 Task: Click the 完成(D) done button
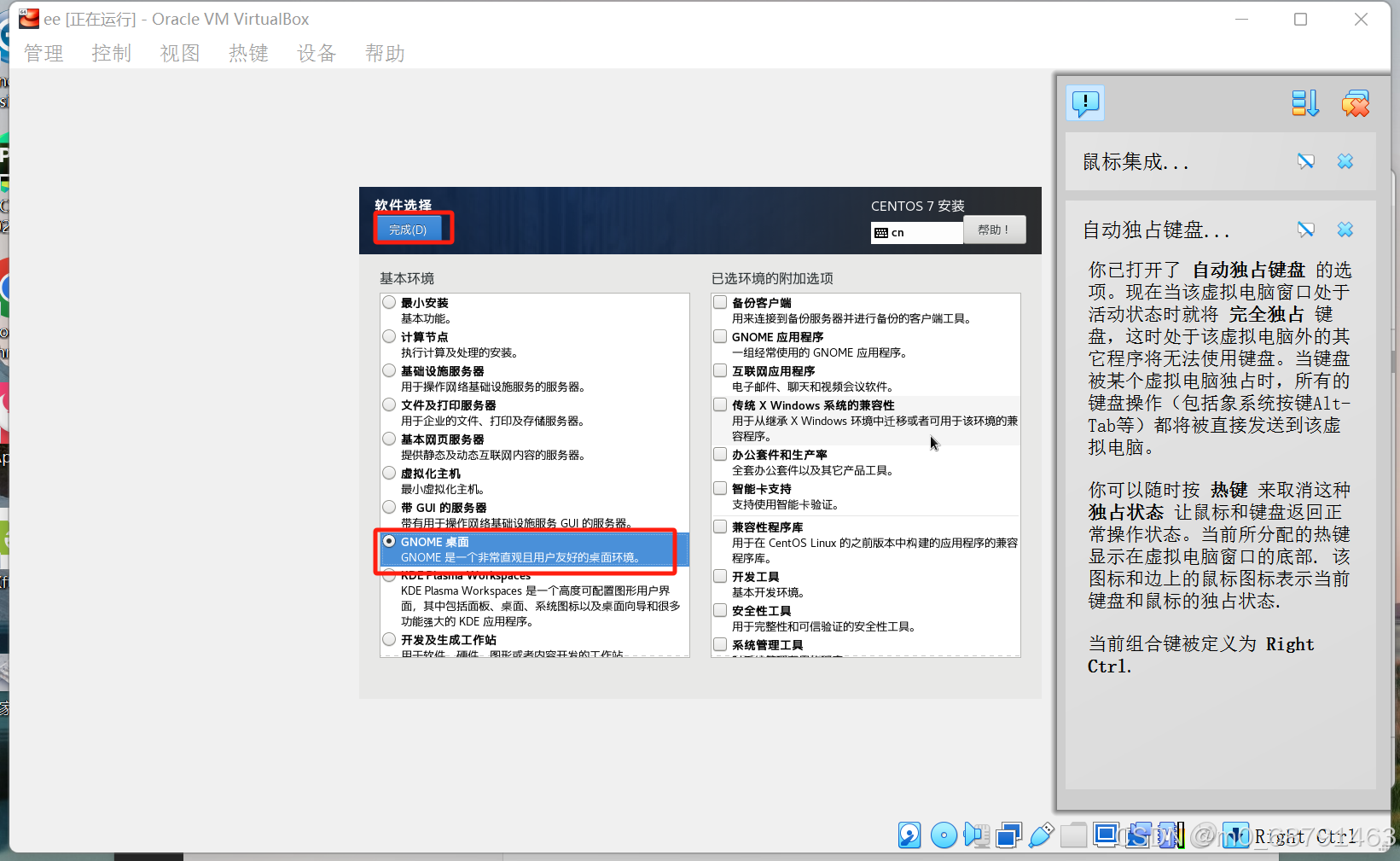click(x=408, y=230)
